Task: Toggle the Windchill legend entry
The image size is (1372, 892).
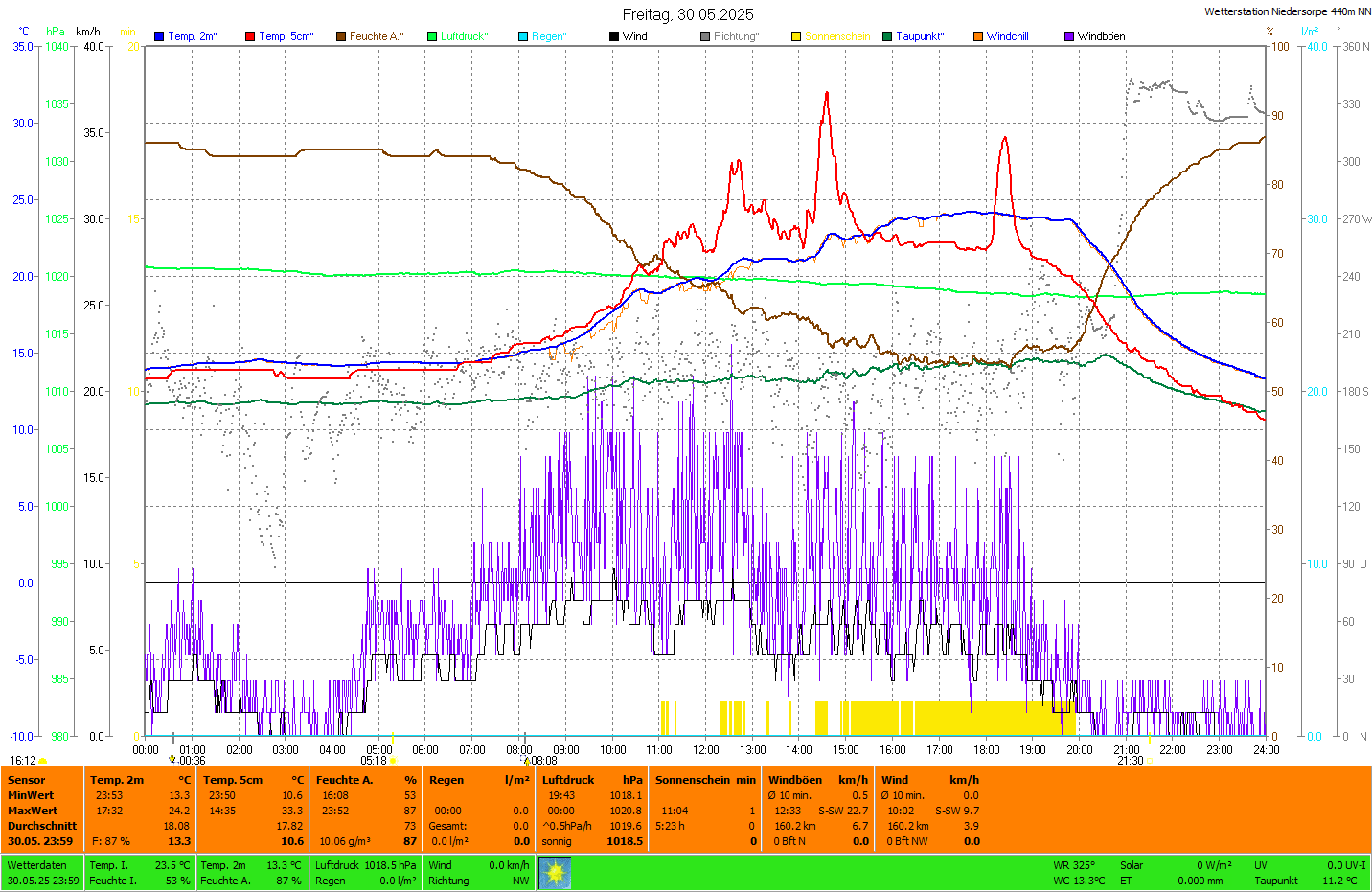Action: [x=1007, y=36]
